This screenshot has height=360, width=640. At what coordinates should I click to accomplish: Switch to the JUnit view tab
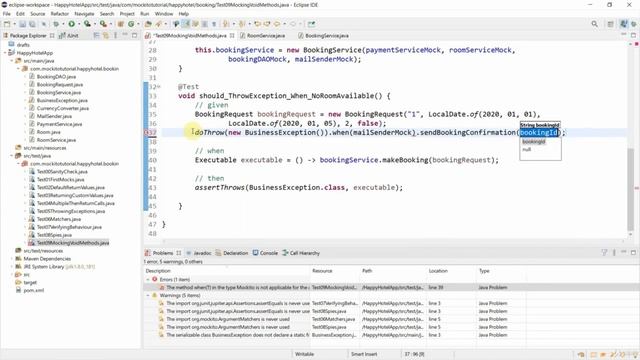pyautogui.click(x=69, y=36)
